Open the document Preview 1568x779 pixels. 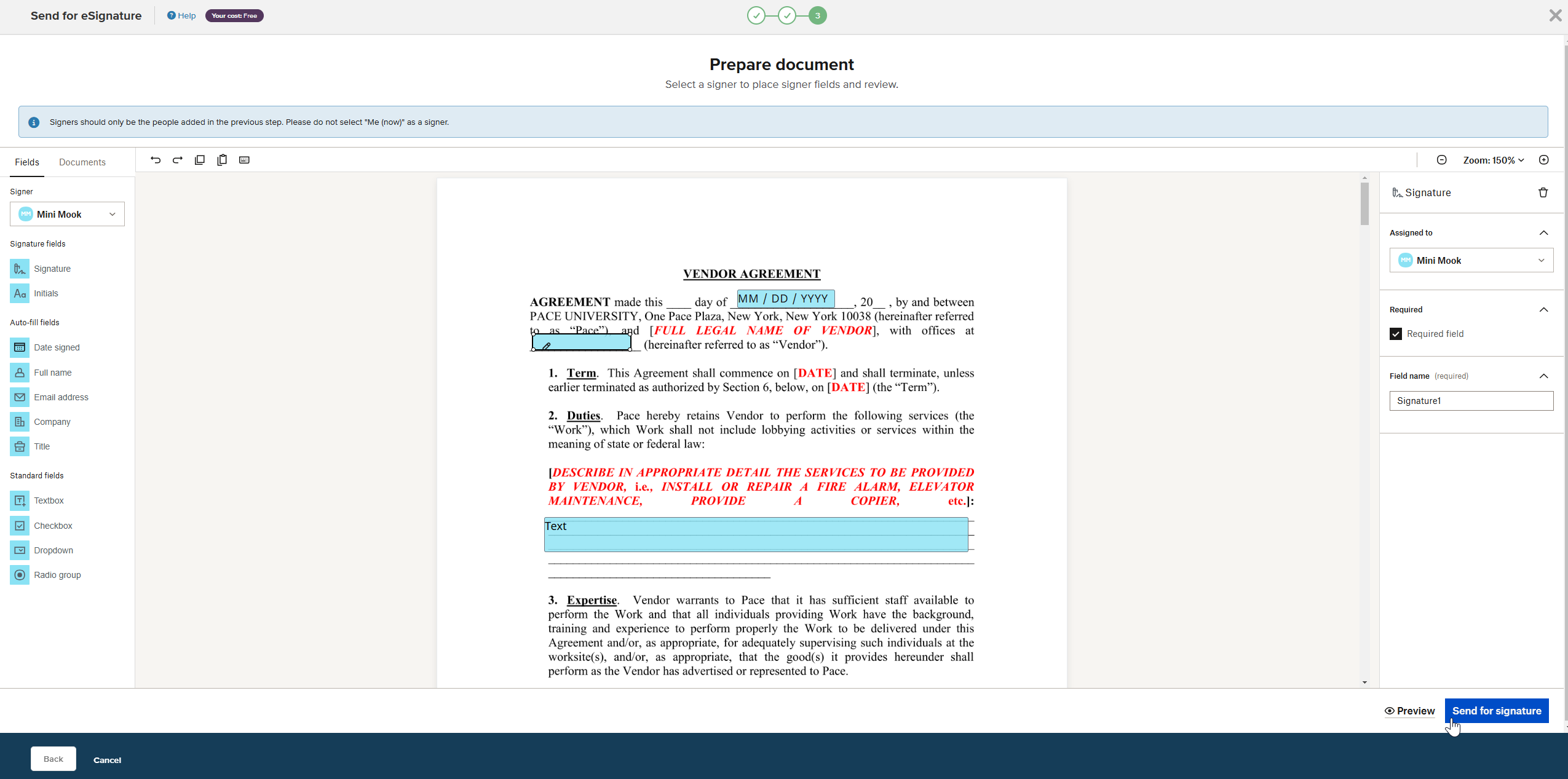1409,711
